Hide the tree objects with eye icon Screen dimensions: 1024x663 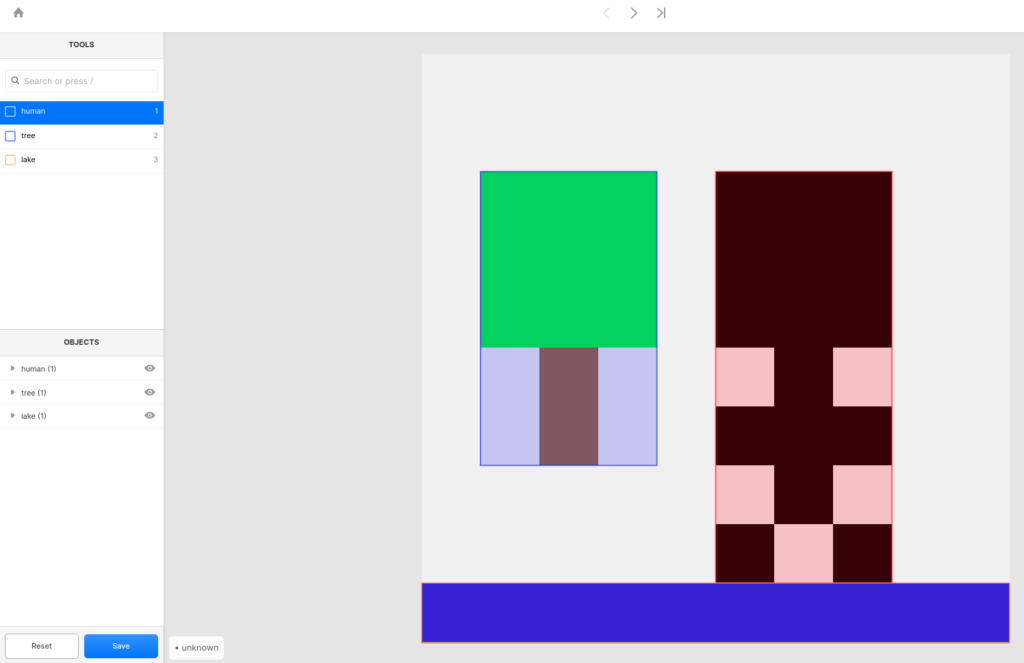tap(150, 393)
